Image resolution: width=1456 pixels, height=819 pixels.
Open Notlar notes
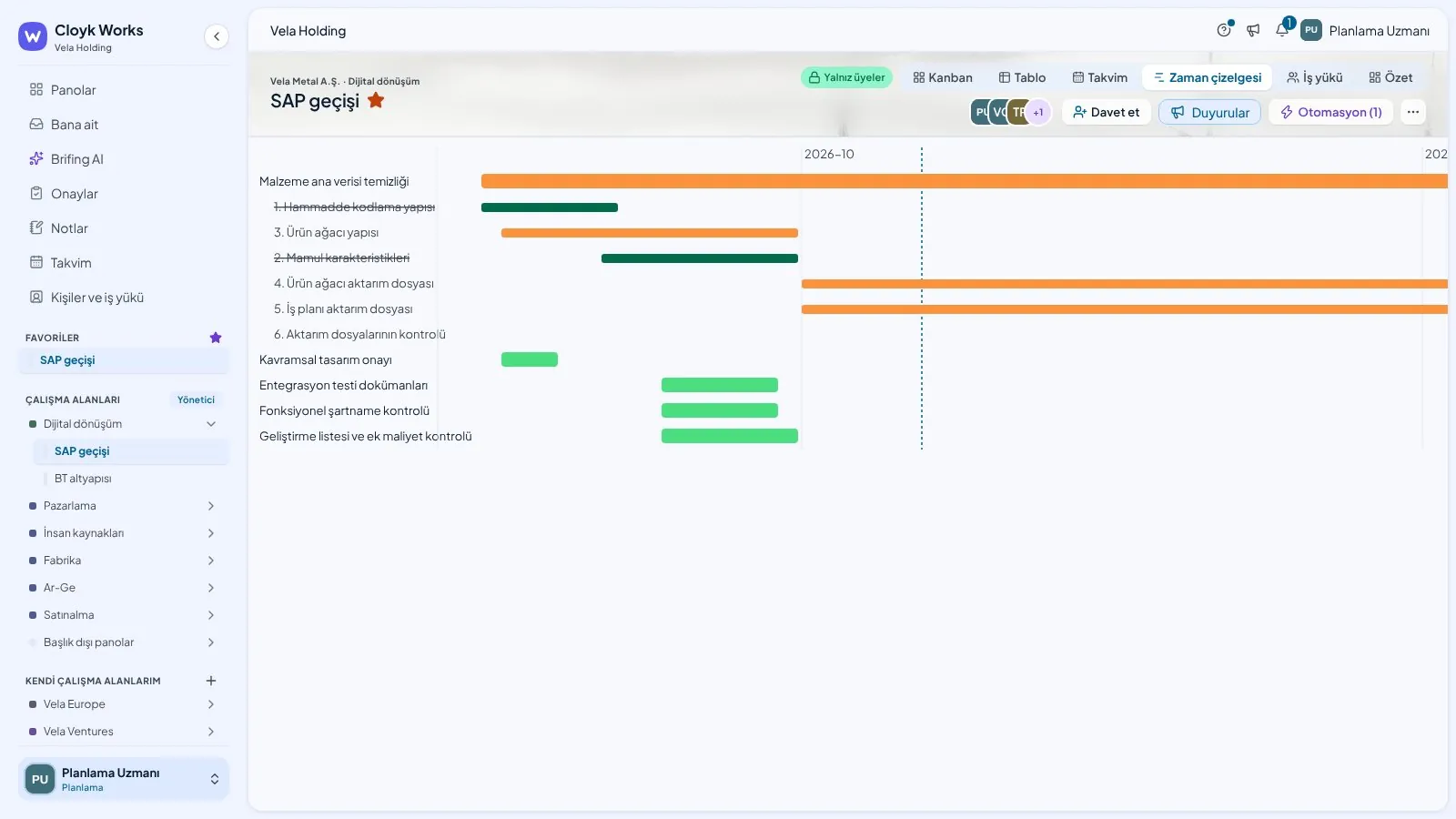click(x=124, y=228)
